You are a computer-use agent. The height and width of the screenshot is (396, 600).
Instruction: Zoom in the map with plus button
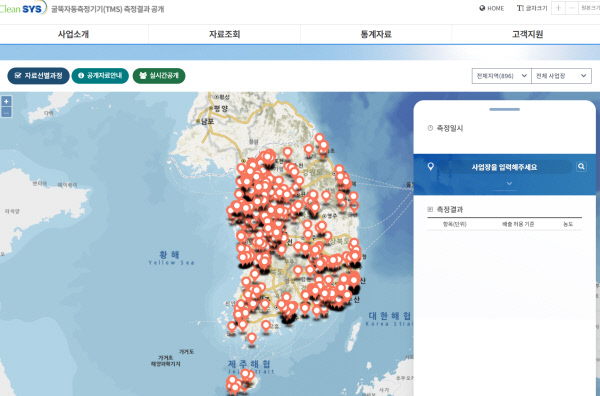tap(6, 101)
